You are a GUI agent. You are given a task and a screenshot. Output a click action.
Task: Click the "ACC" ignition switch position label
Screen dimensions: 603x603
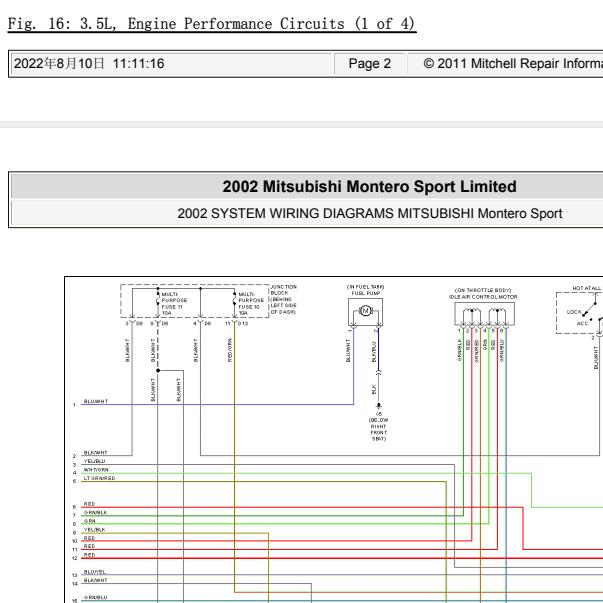582,323
